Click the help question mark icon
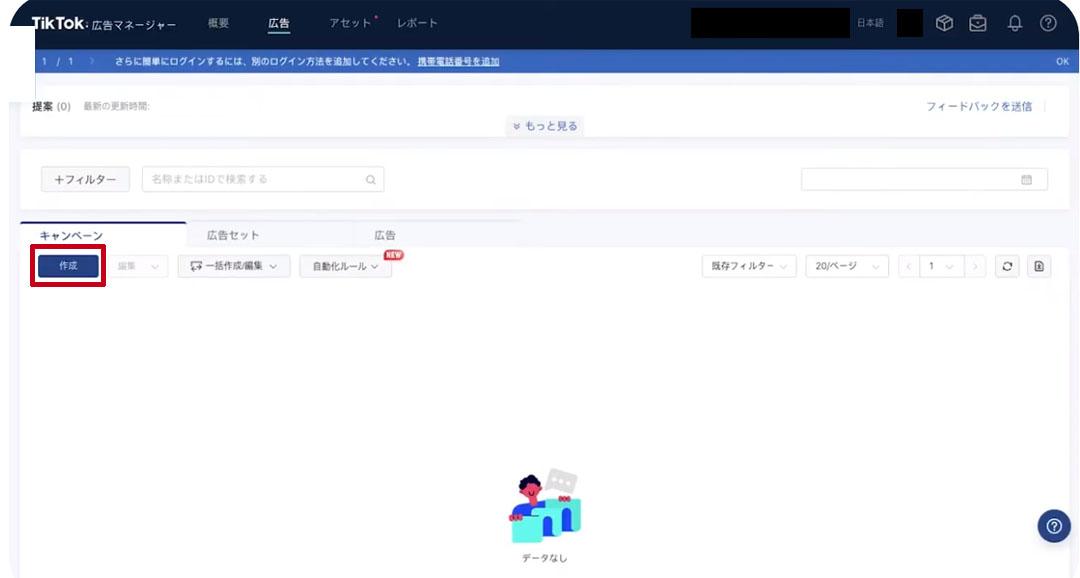 (x=1047, y=21)
